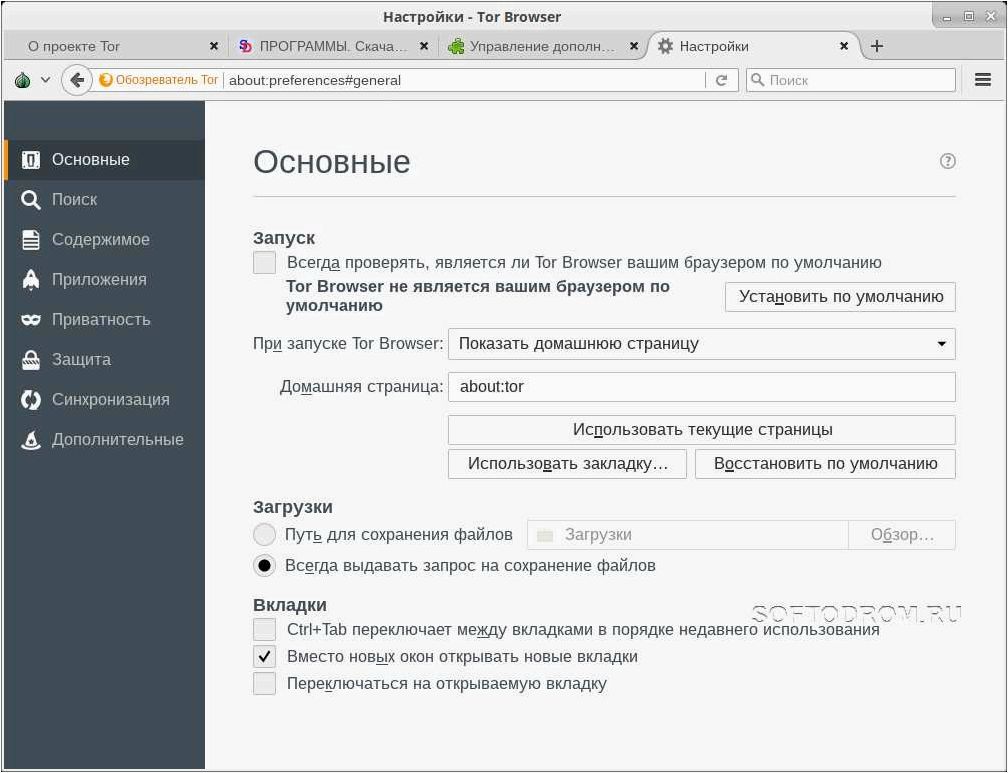Click the Загрузки folder path field
The image size is (1008, 773).
(x=687, y=535)
